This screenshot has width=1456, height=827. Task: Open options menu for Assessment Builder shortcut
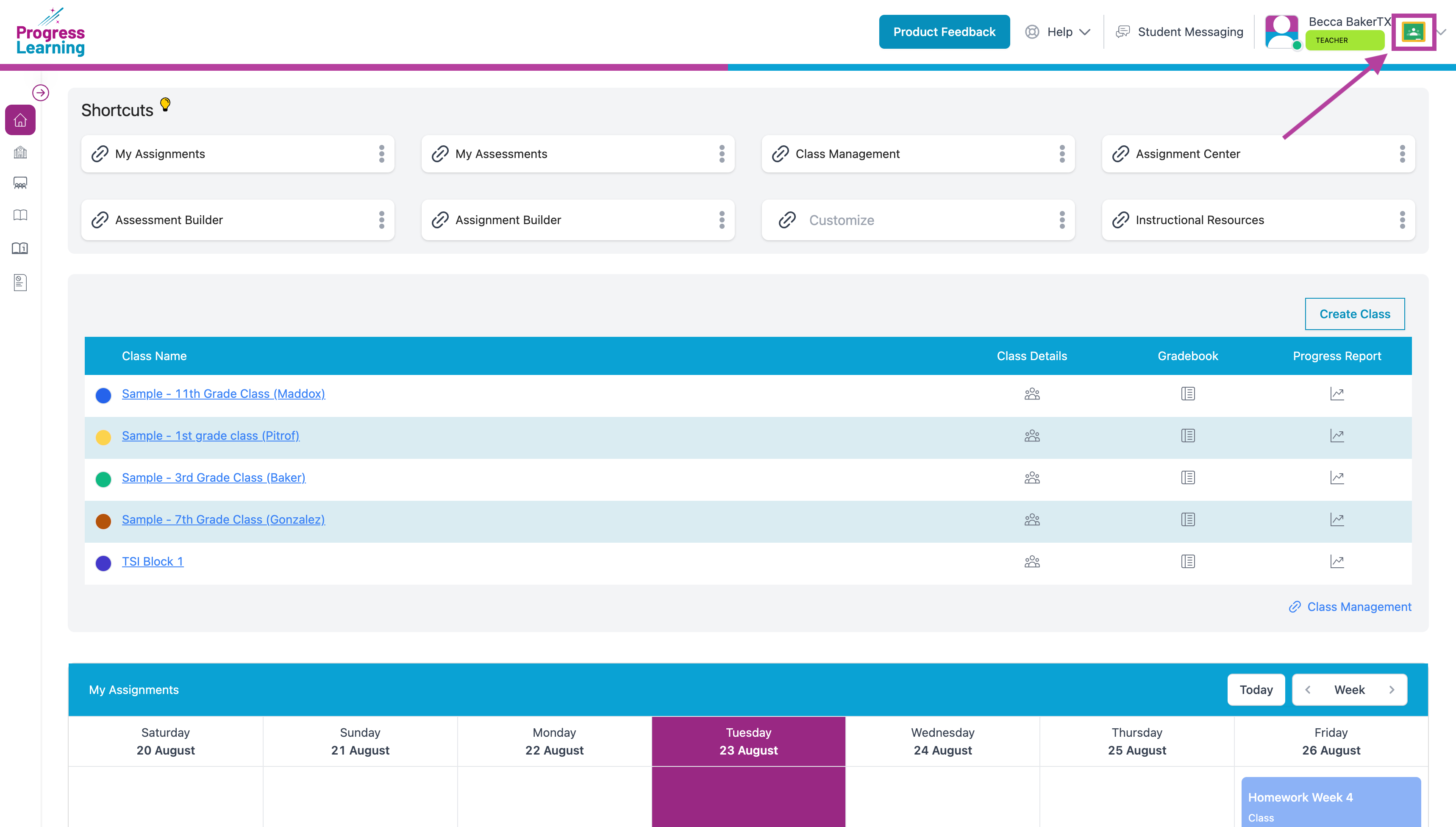[x=382, y=220]
